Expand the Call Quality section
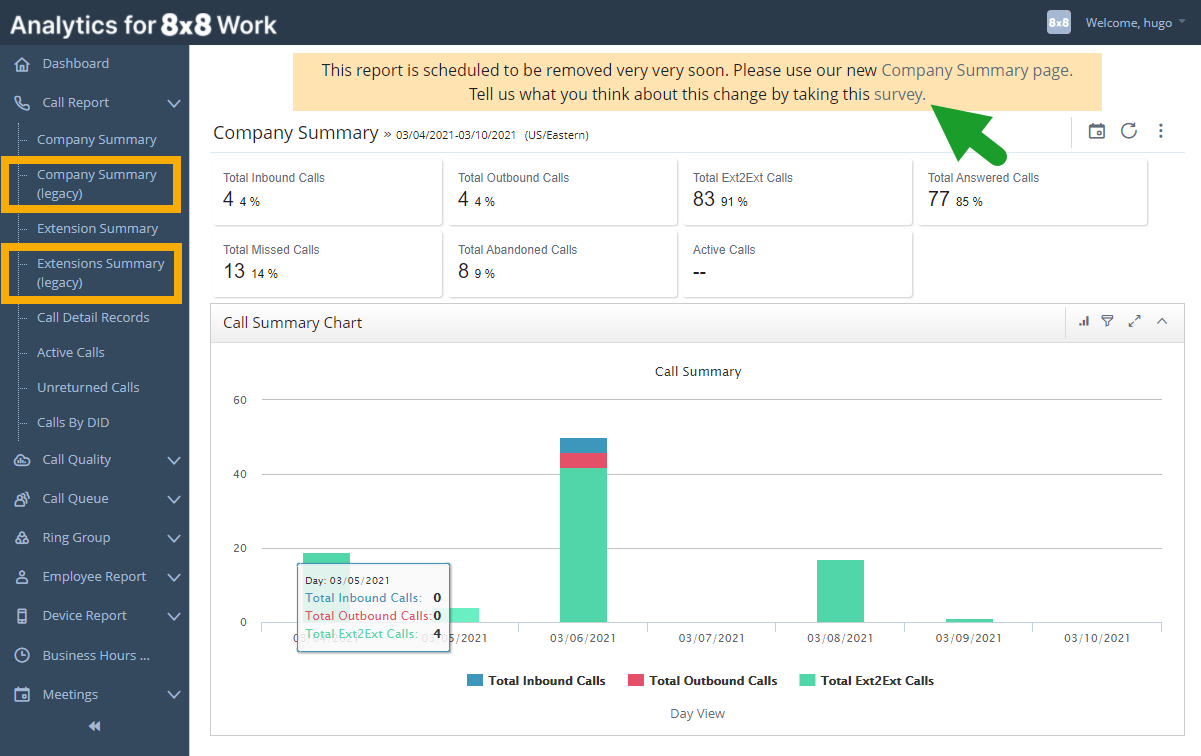The width and height of the screenshot is (1201, 756). click(x=94, y=459)
